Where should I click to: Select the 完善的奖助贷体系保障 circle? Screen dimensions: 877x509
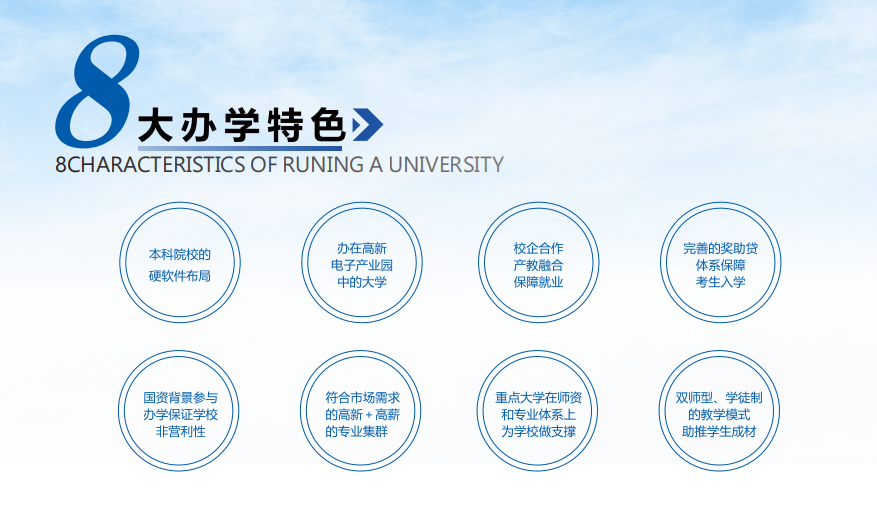720,264
